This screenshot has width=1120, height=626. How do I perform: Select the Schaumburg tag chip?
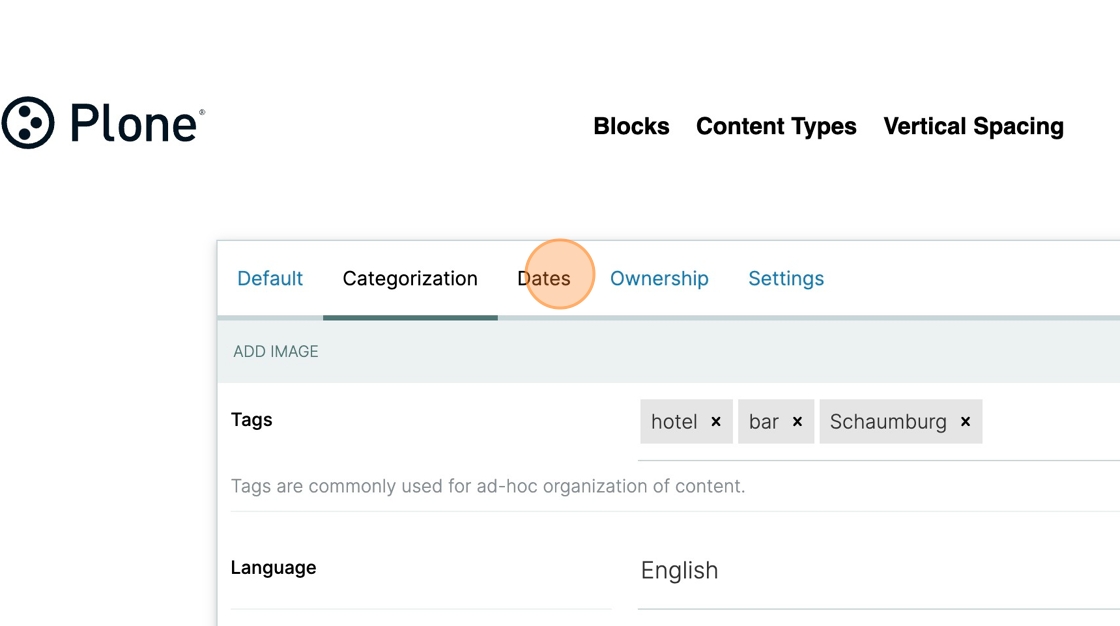point(901,422)
